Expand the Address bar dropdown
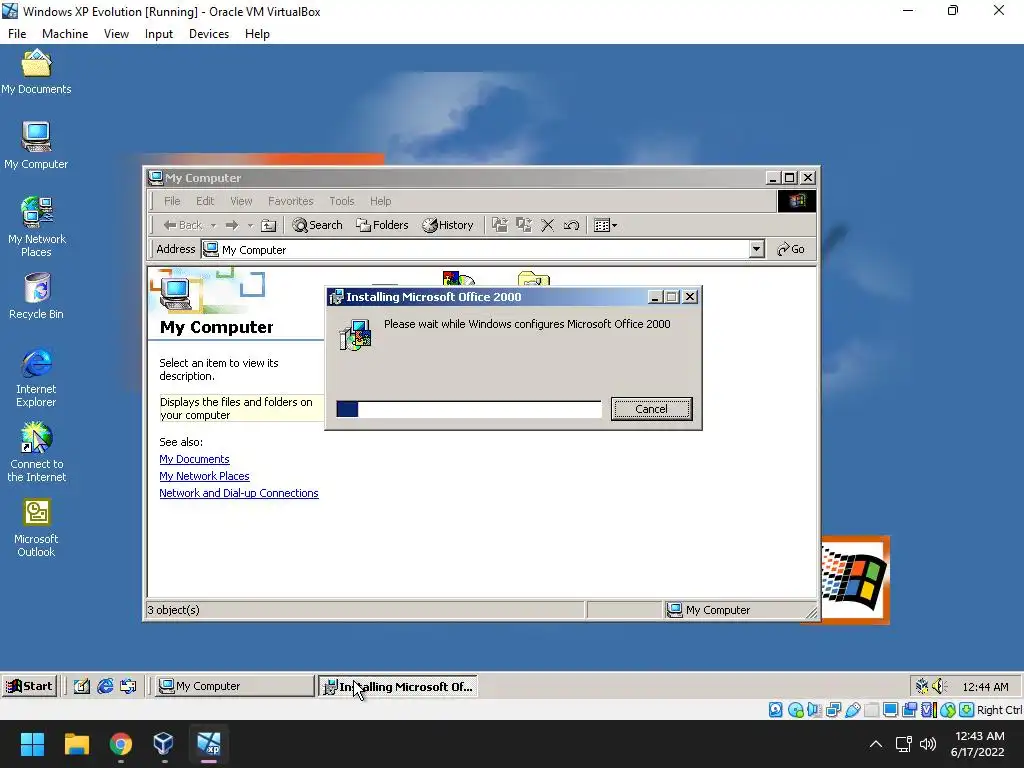This screenshot has height=768, width=1024. coord(756,249)
